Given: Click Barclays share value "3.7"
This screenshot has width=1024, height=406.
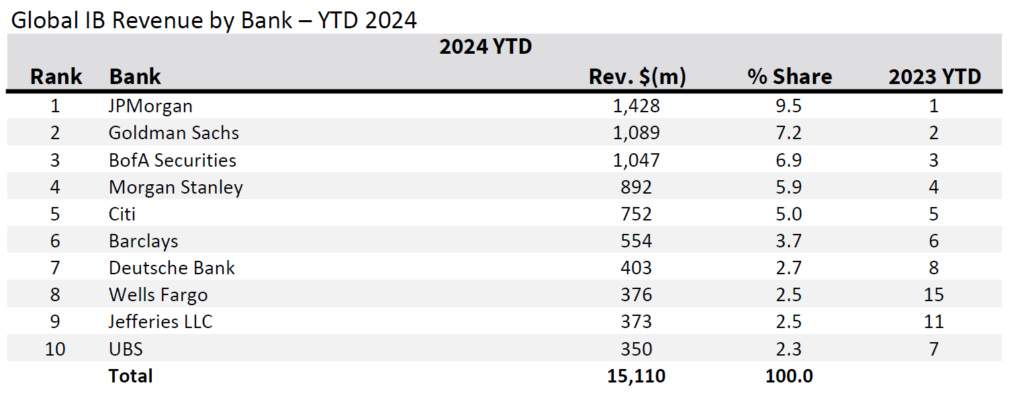Looking at the screenshot, I should click(x=790, y=242).
